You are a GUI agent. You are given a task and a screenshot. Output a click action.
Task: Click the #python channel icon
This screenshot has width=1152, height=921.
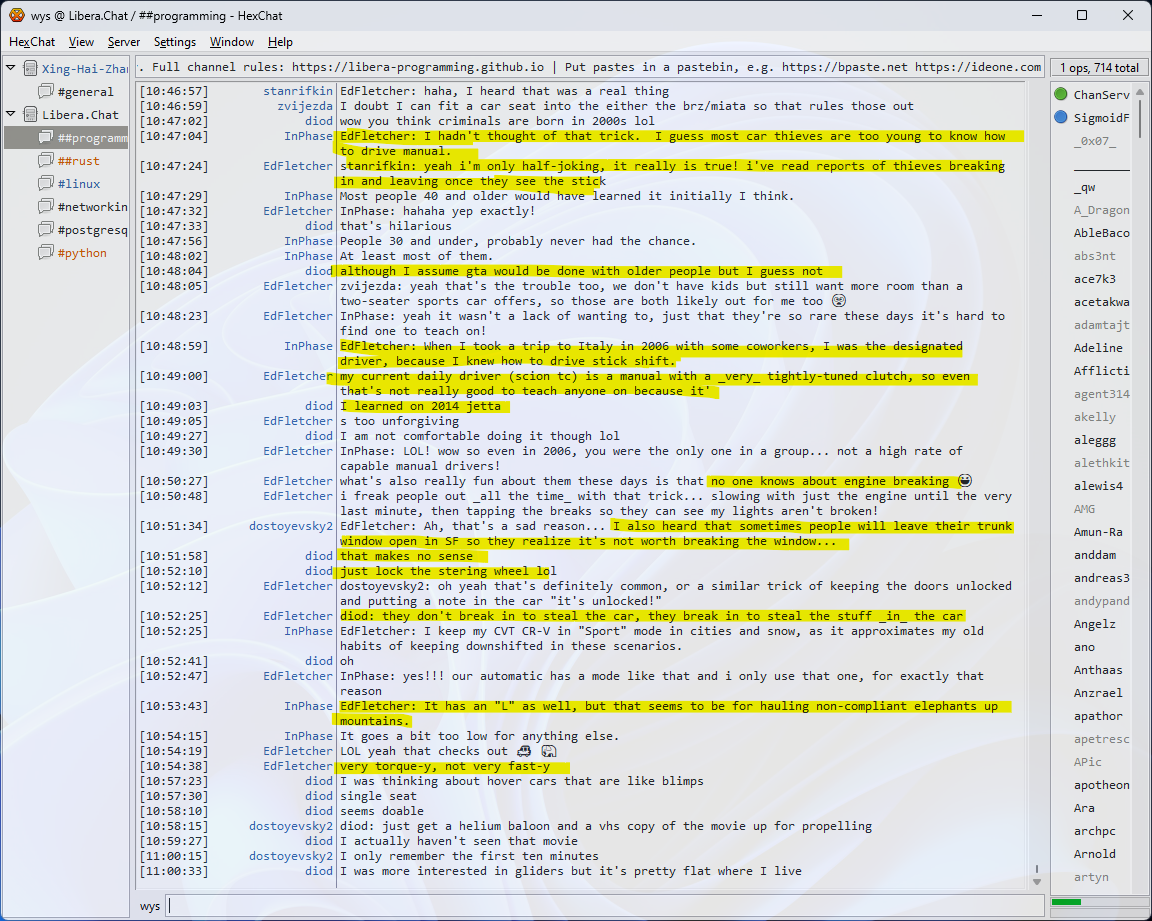(46, 253)
